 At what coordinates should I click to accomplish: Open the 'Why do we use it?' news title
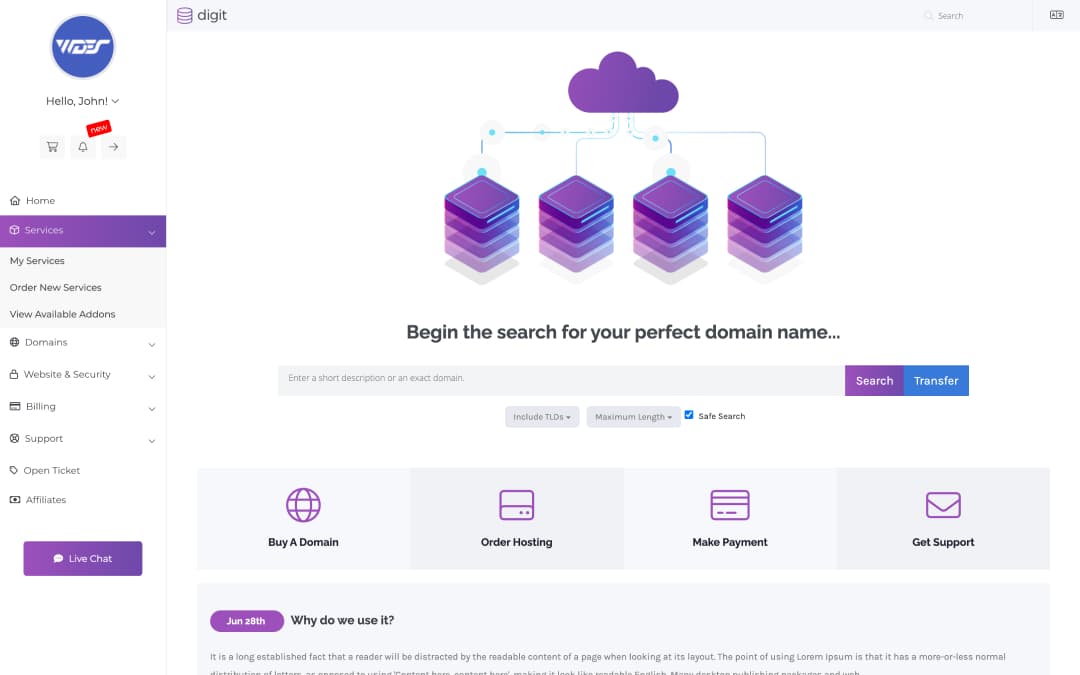pos(342,621)
